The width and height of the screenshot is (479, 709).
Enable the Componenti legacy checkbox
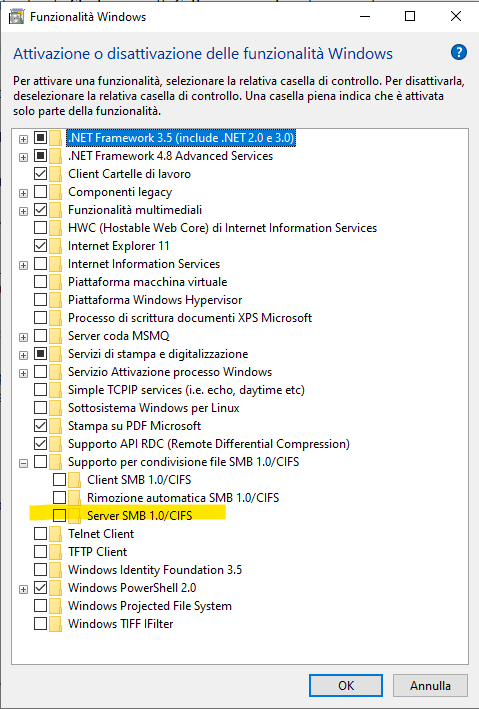[41, 192]
